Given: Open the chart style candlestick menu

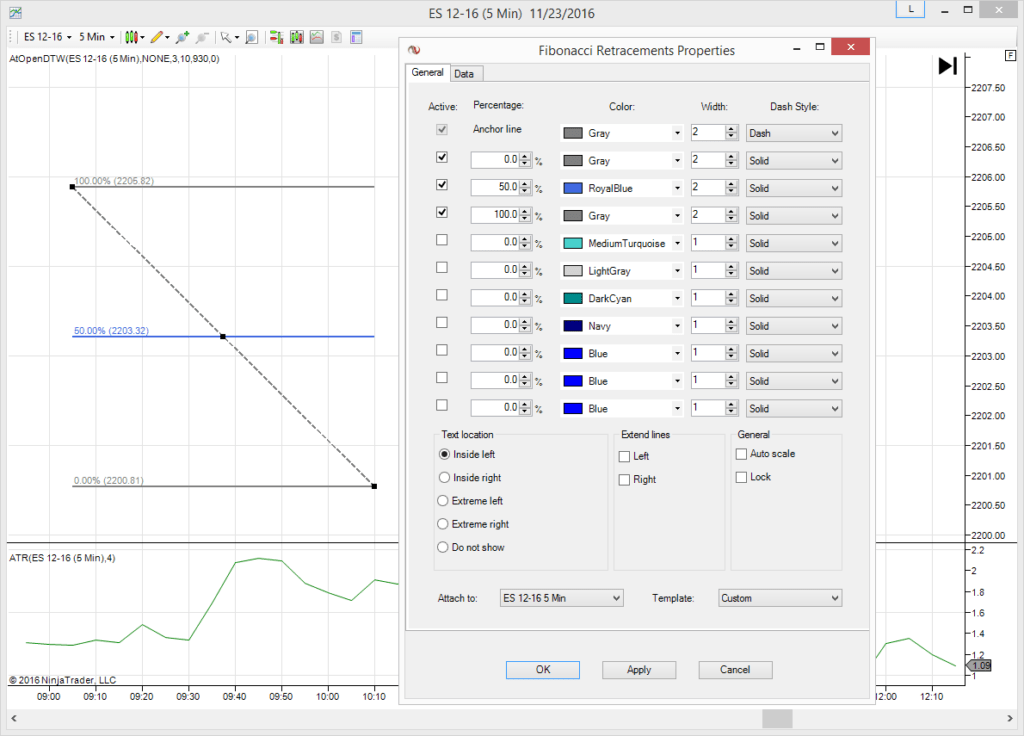Looking at the screenshot, I should 133,37.
